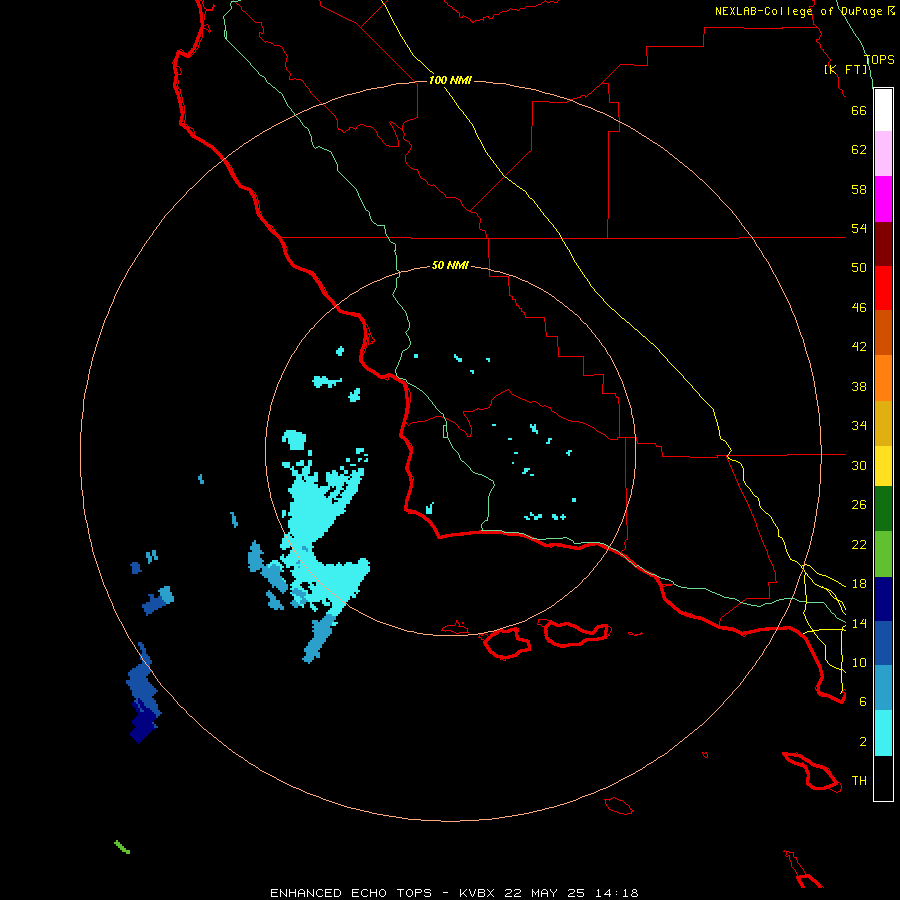900x900 pixels.
Task: Click the '62' legend value
Action: 859,150
